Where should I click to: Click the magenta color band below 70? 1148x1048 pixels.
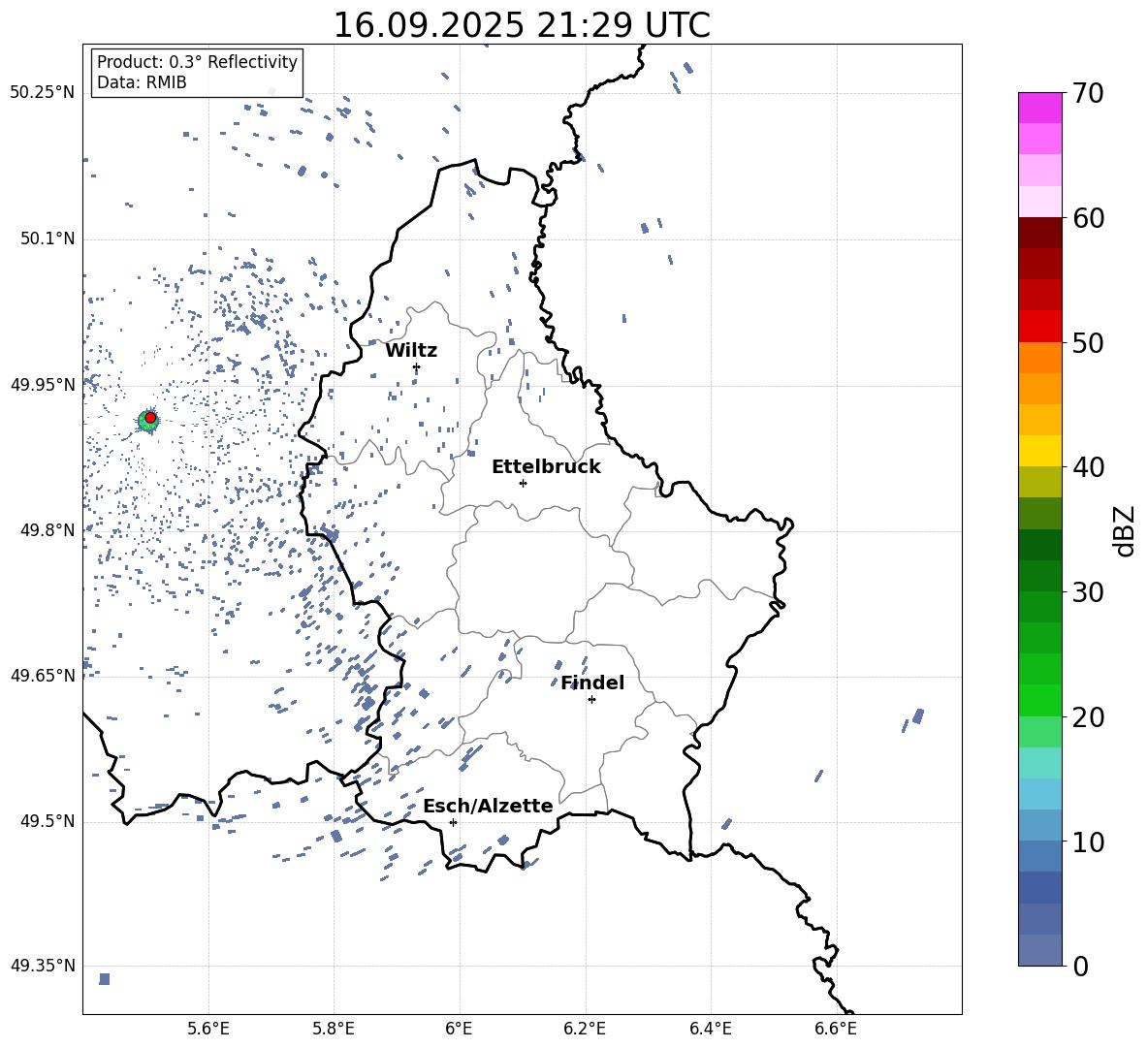coord(1039,108)
